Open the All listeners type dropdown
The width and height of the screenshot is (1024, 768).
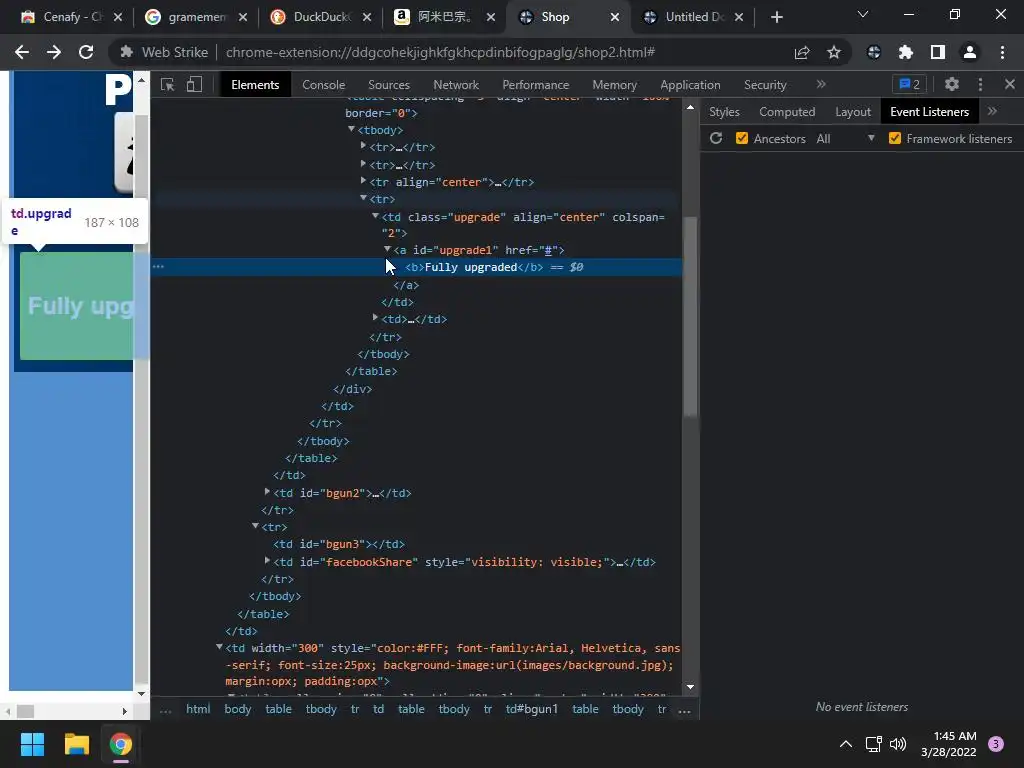(x=845, y=138)
